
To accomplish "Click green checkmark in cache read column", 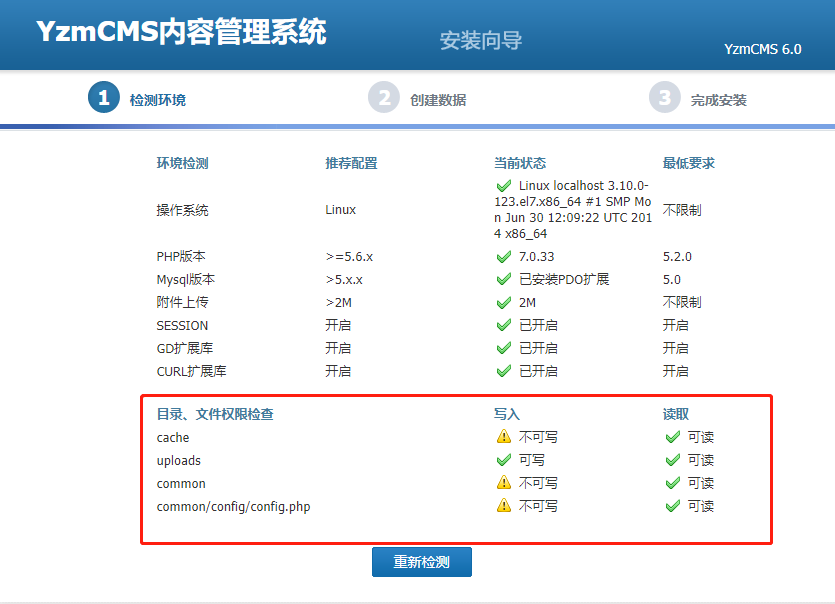I will click(x=673, y=437).
